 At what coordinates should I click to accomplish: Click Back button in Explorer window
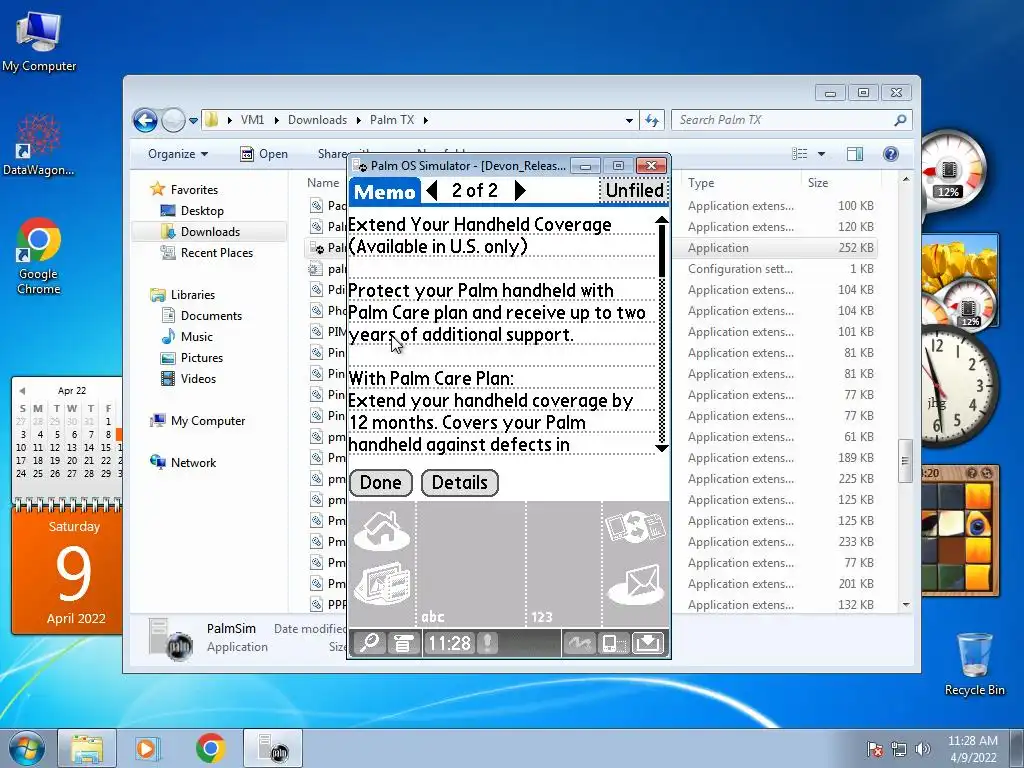(x=145, y=120)
